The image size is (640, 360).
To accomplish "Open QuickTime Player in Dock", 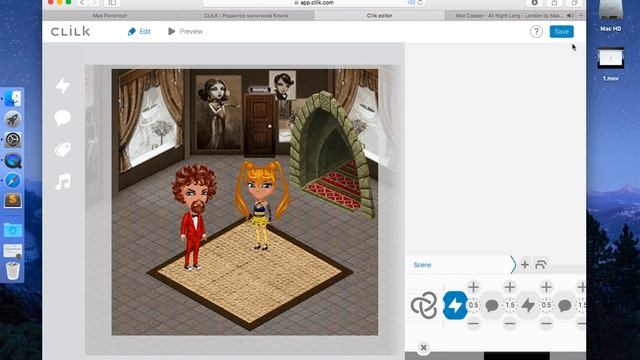I will (x=13, y=160).
